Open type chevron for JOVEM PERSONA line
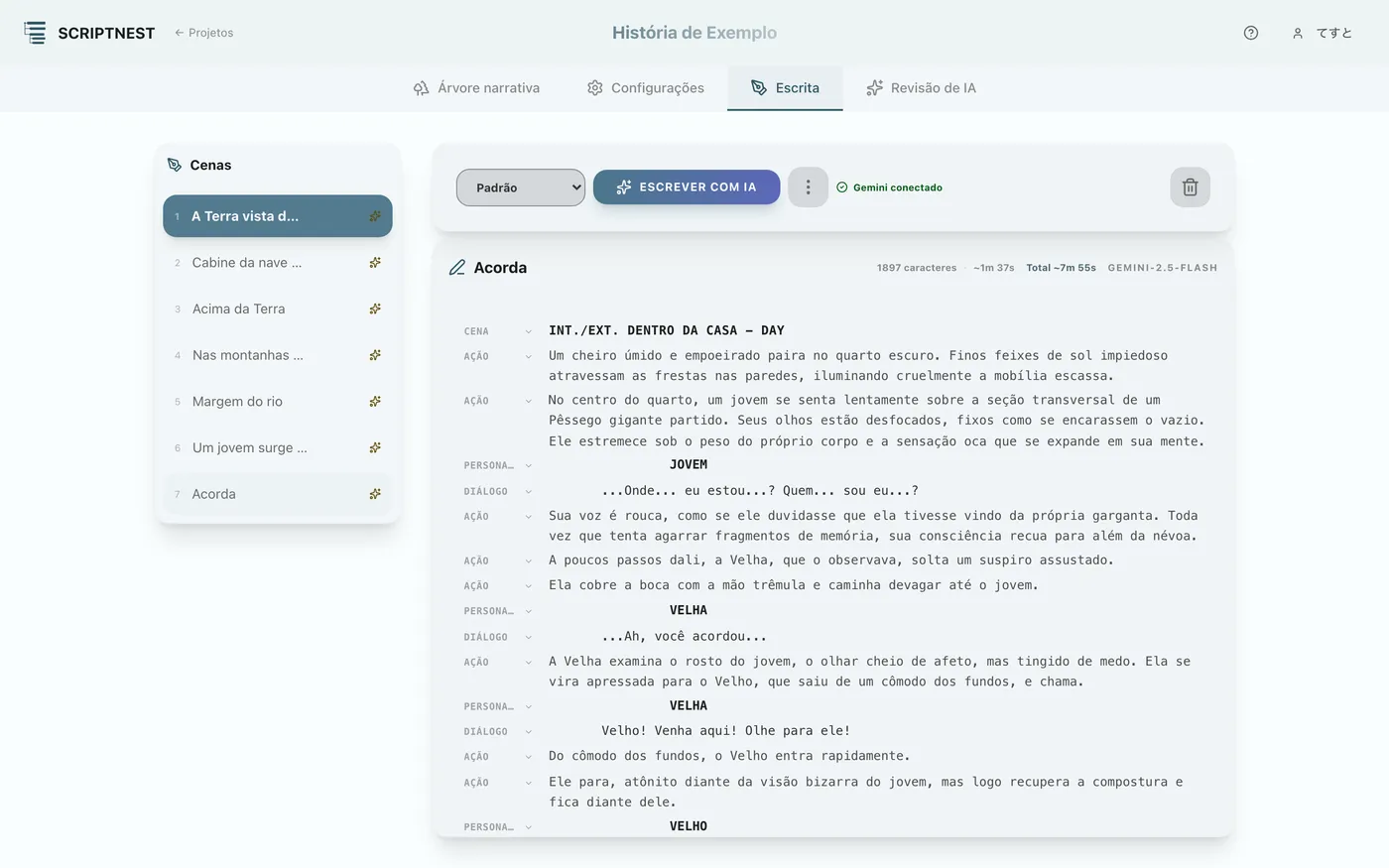1389x868 pixels. [x=528, y=465]
